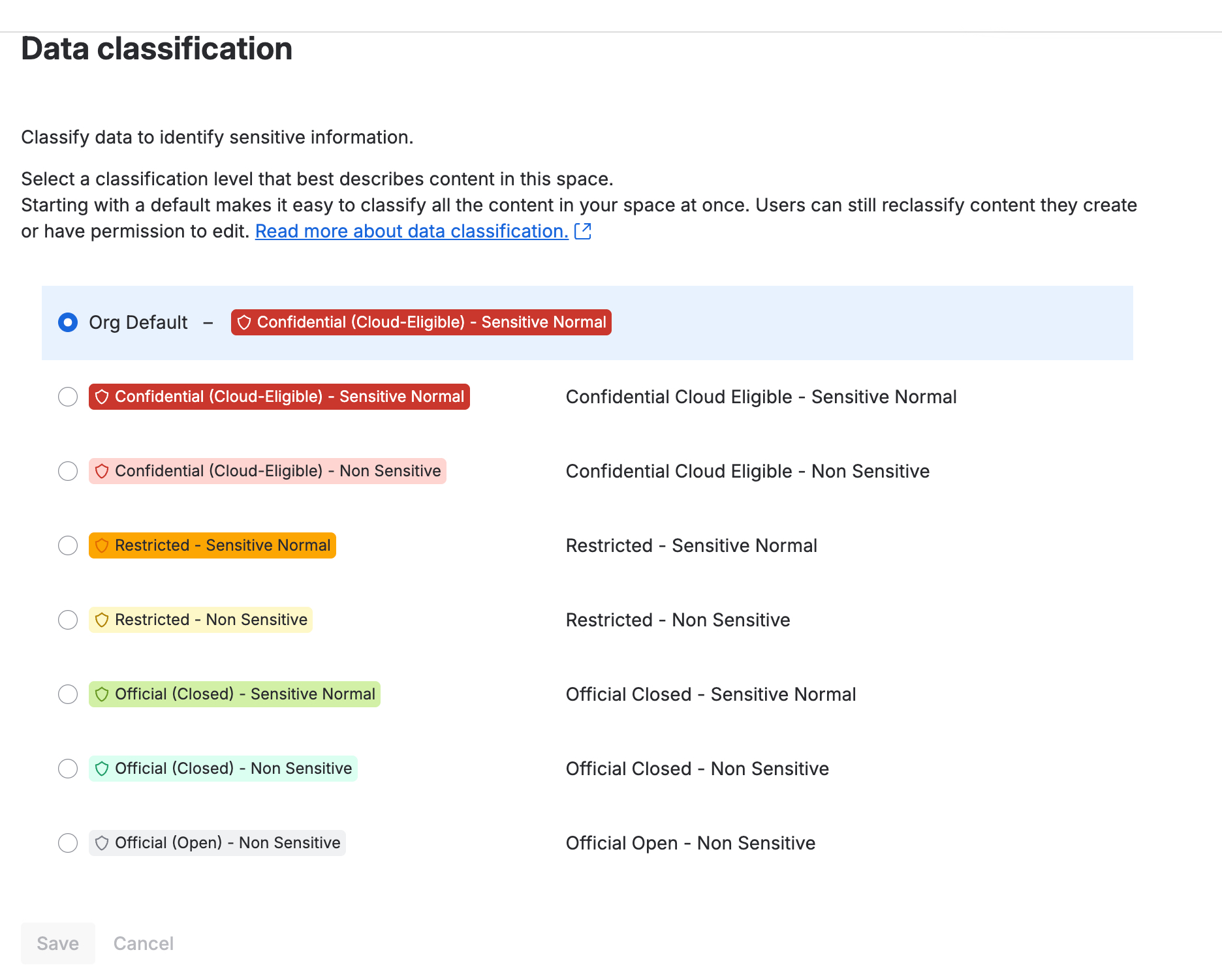Viewport: 1222px width, 980px height.
Task: Cancel the data classification changes
Action: tap(144, 943)
